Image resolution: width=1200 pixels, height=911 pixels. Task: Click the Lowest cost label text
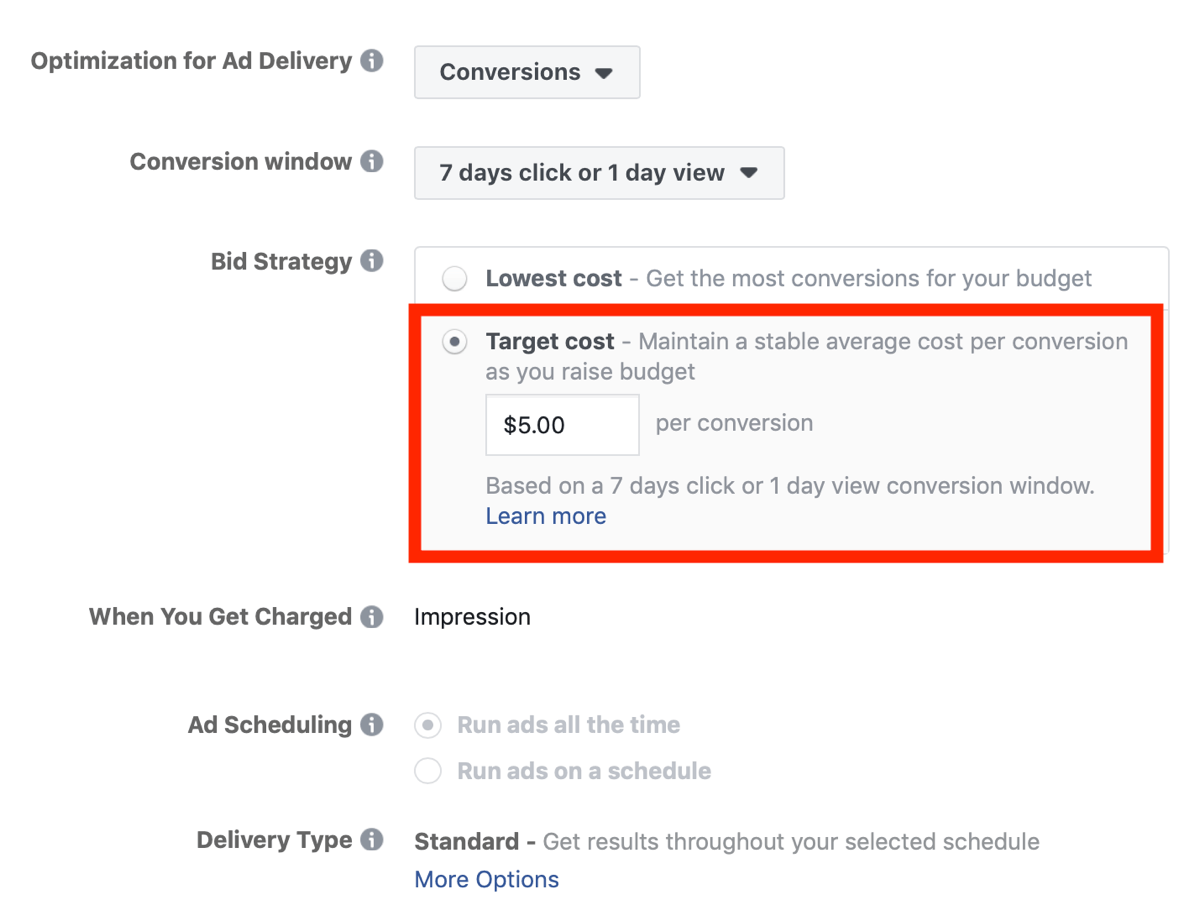click(x=554, y=279)
